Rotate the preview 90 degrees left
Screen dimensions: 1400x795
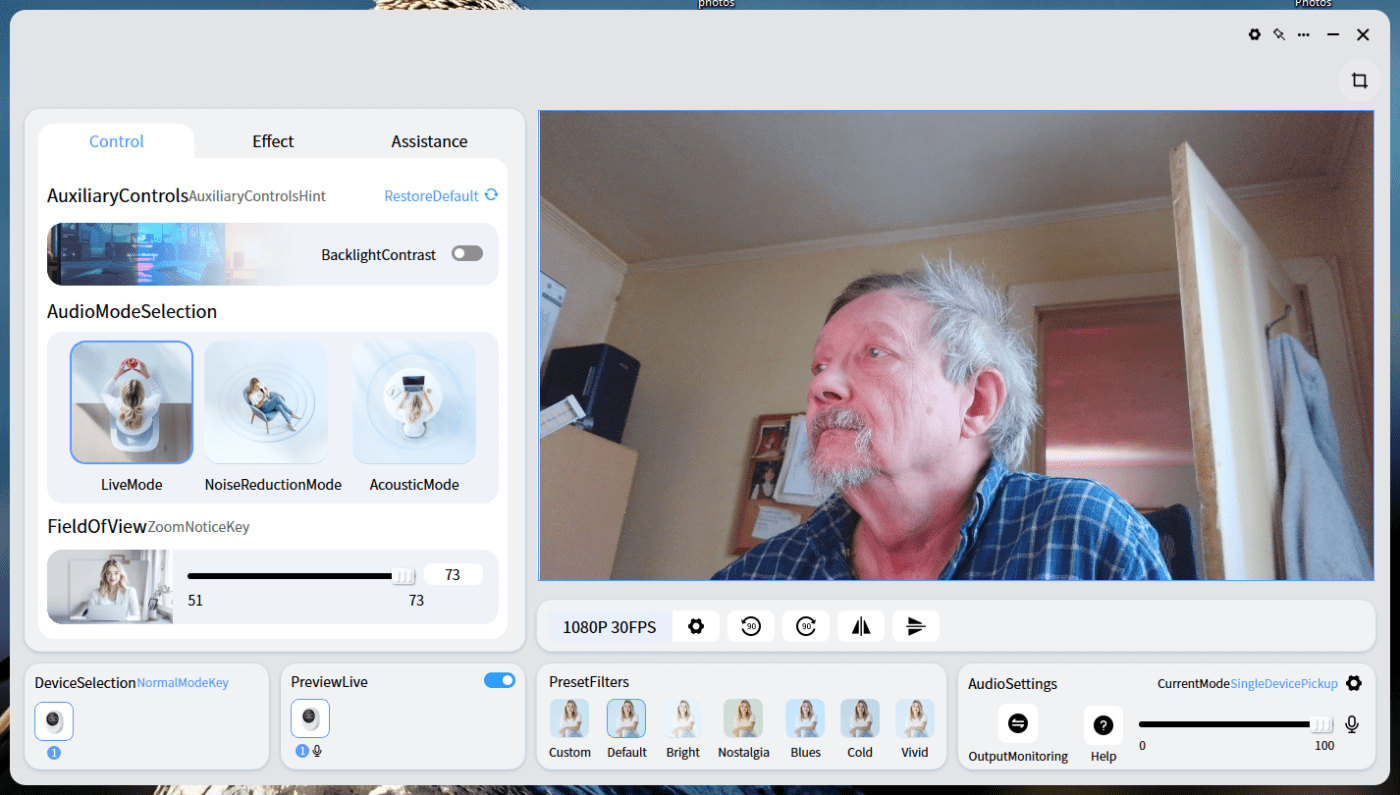click(751, 626)
